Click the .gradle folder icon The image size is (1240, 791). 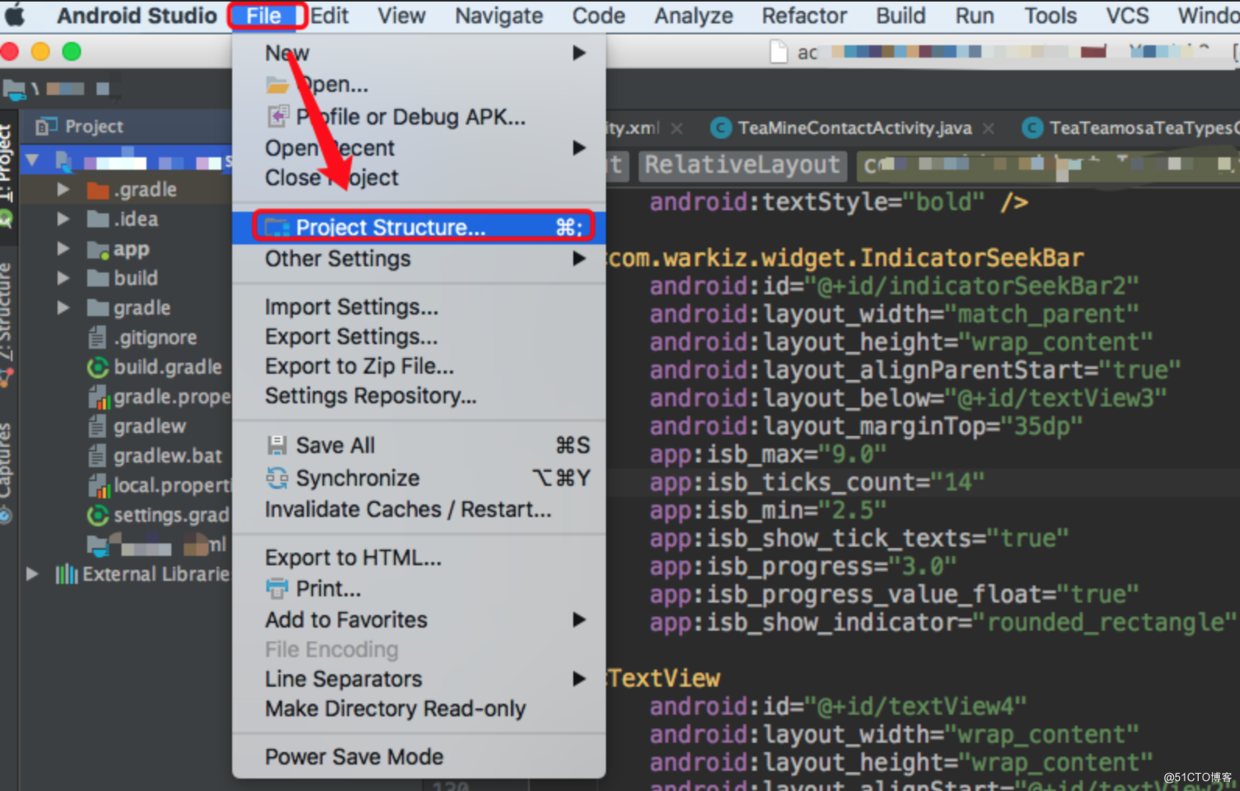[98, 189]
